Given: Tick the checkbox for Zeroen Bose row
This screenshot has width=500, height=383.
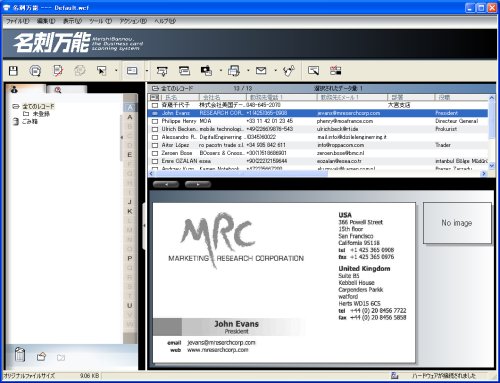Looking at the screenshot, I should coord(155,153).
